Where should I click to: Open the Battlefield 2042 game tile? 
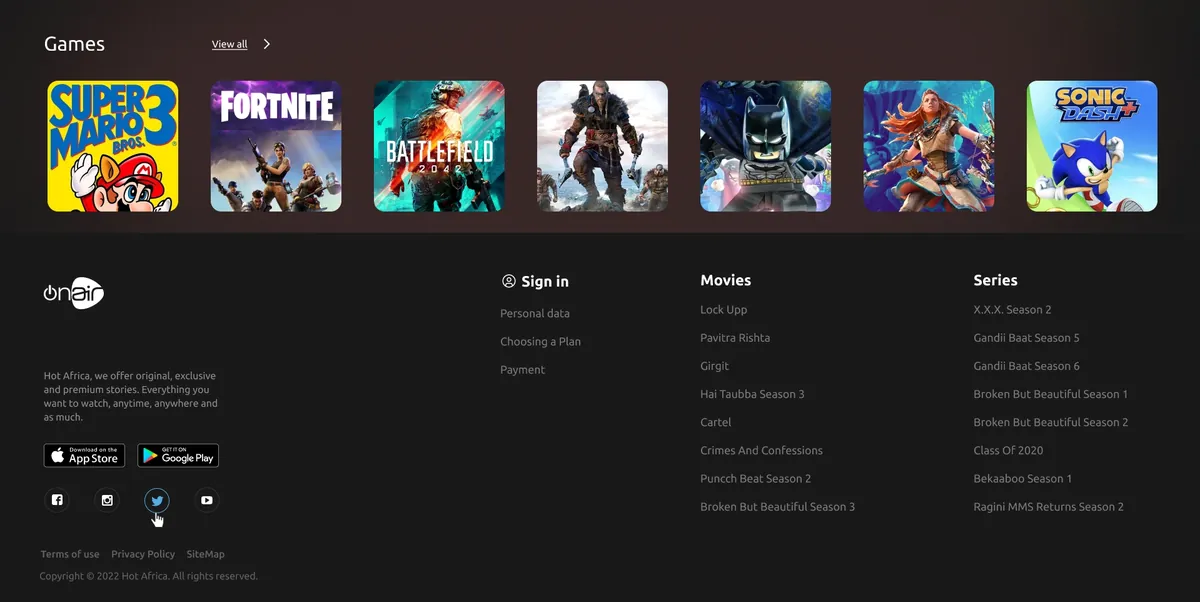439,146
